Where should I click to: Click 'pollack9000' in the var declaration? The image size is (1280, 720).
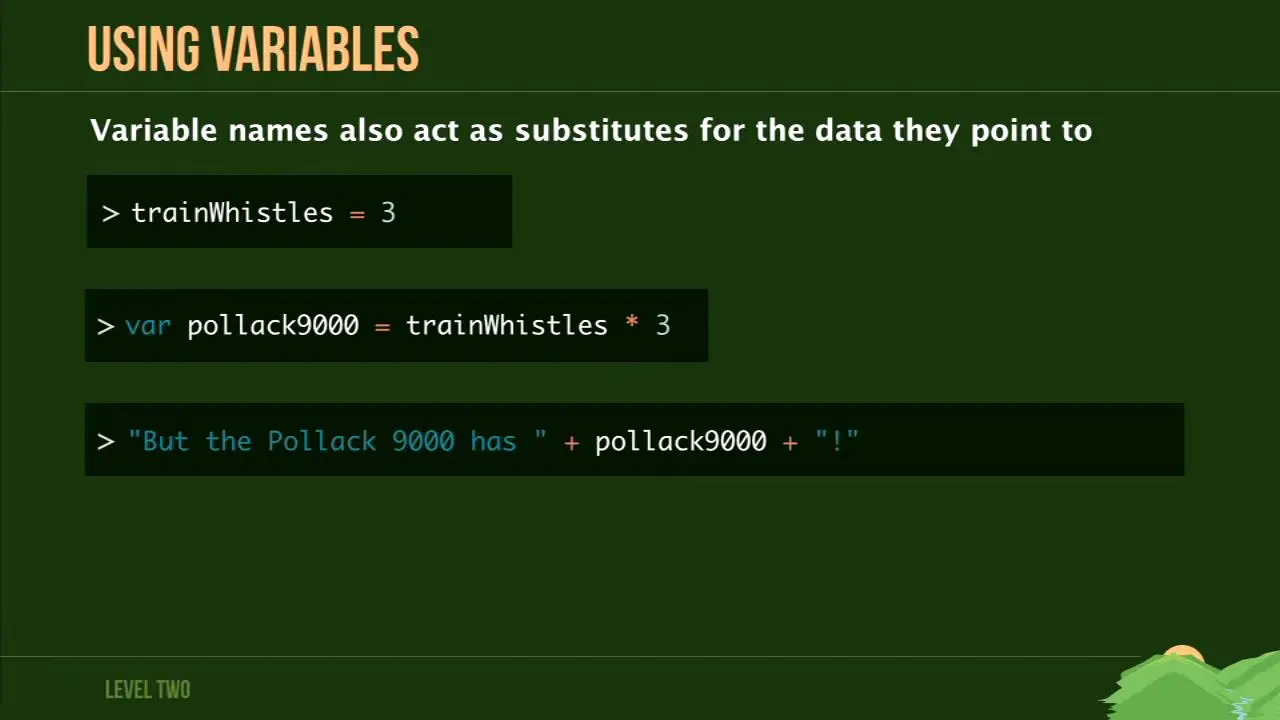(x=273, y=326)
